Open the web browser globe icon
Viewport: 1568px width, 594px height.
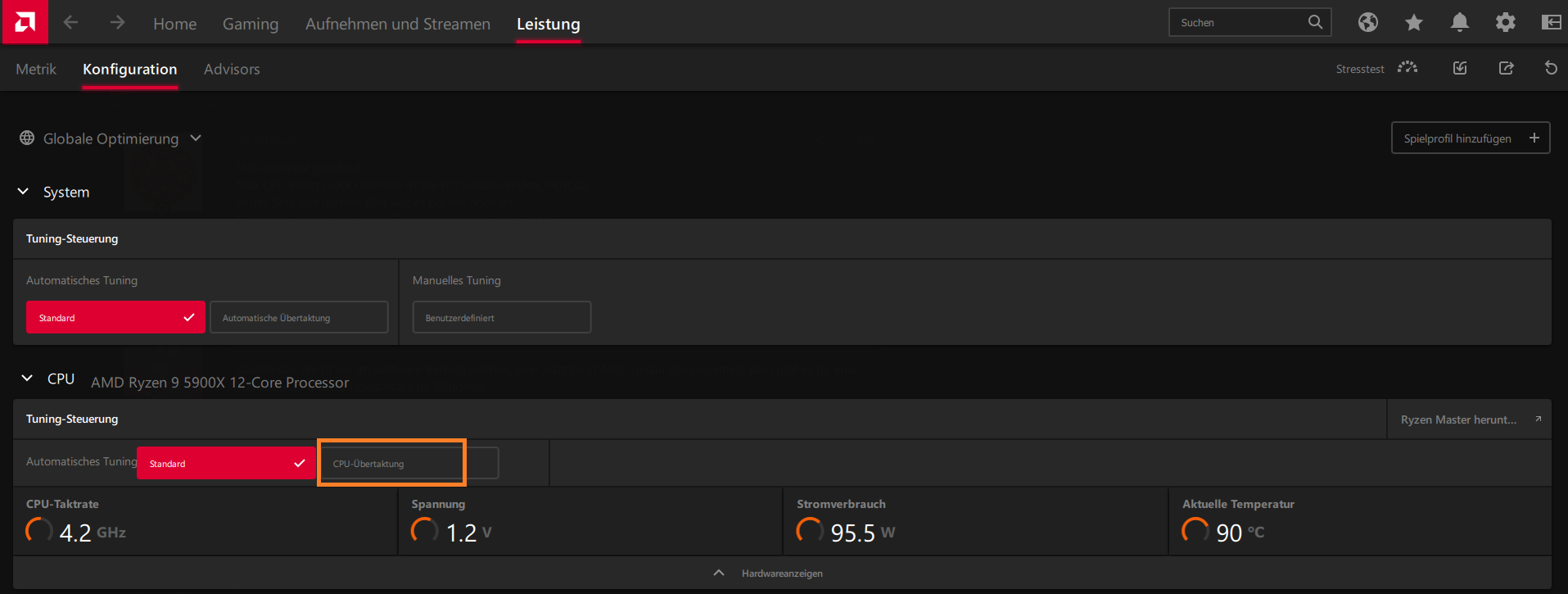click(1368, 22)
